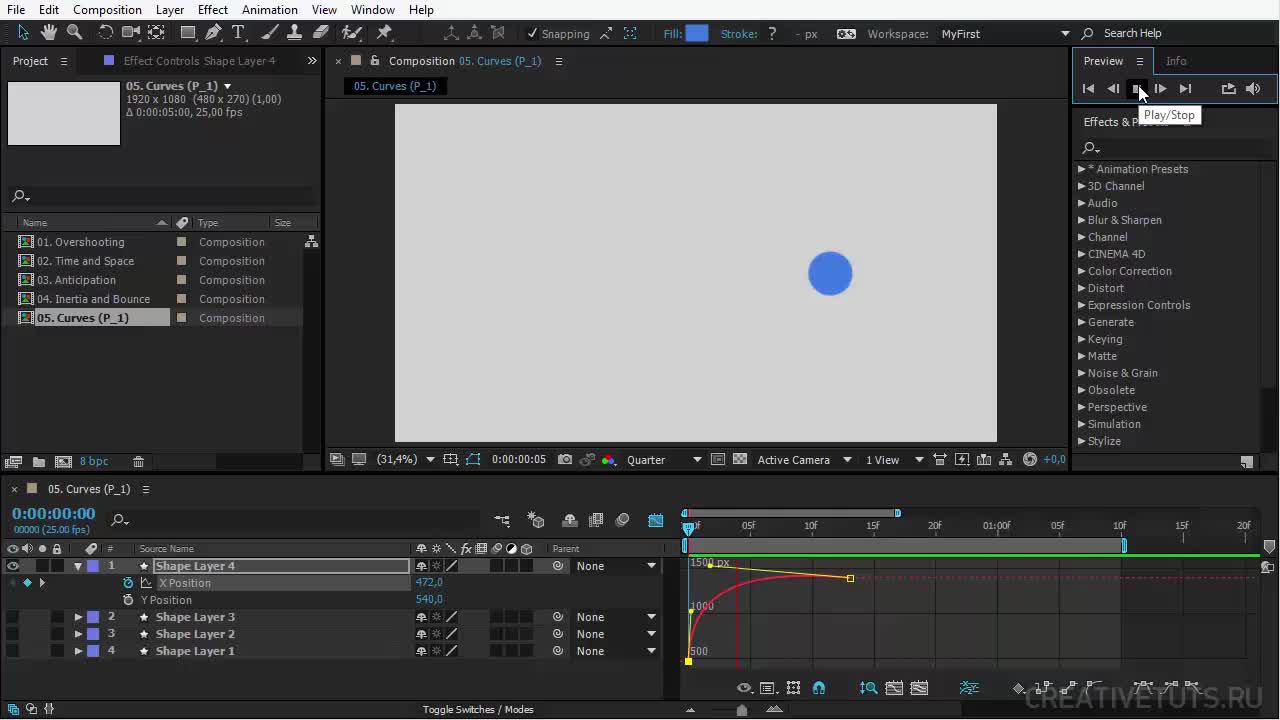Image resolution: width=1280 pixels, height=720 pixels.
Task: Open 1 View layout dropdown
Action: point(894,460)
